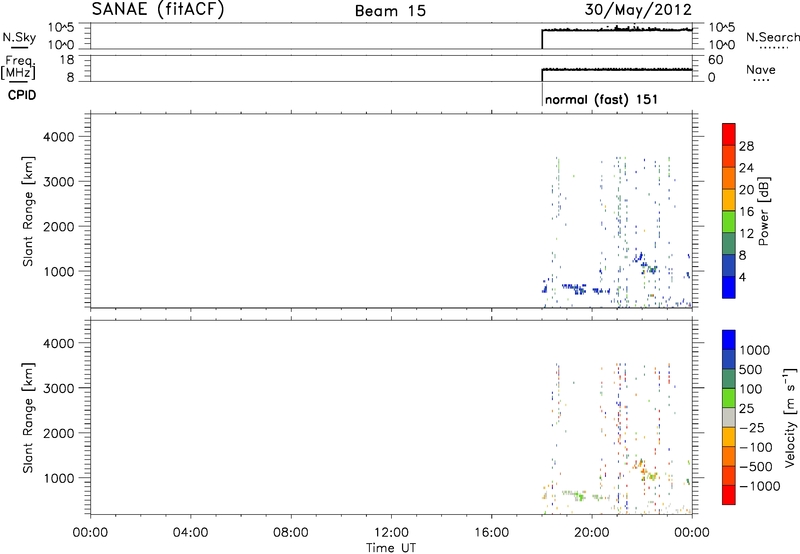
Task: Click the Time UT axis label
Action: [391, 548]
